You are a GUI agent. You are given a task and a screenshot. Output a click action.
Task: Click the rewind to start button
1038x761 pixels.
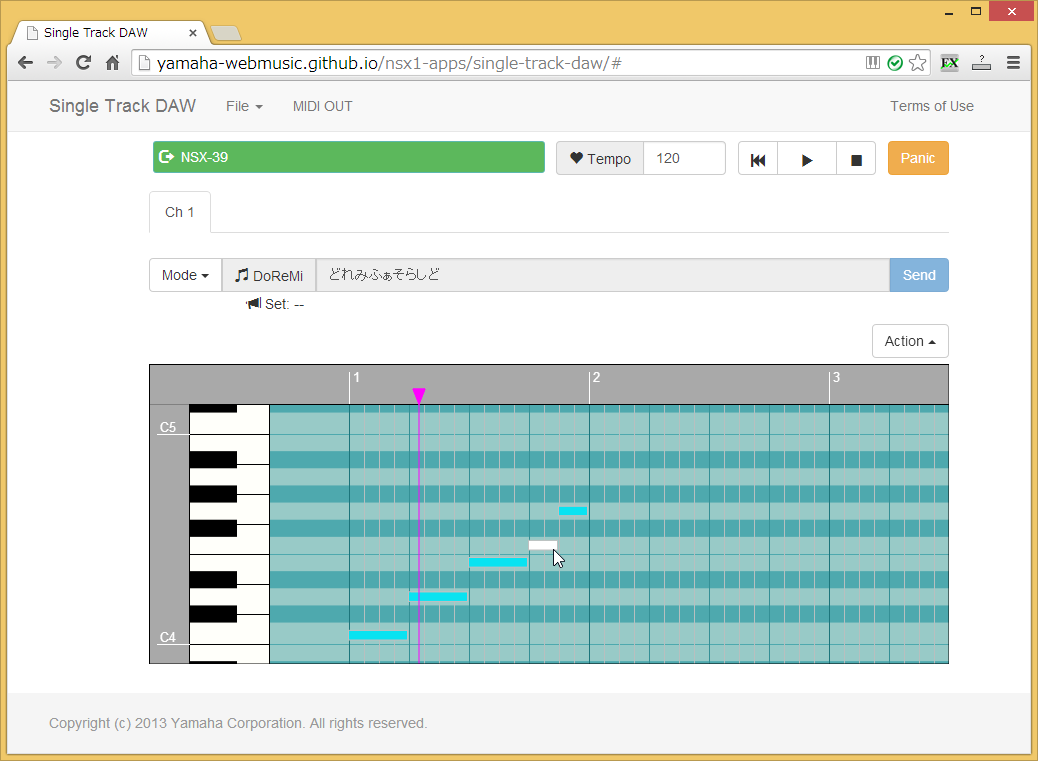[758, 159]
